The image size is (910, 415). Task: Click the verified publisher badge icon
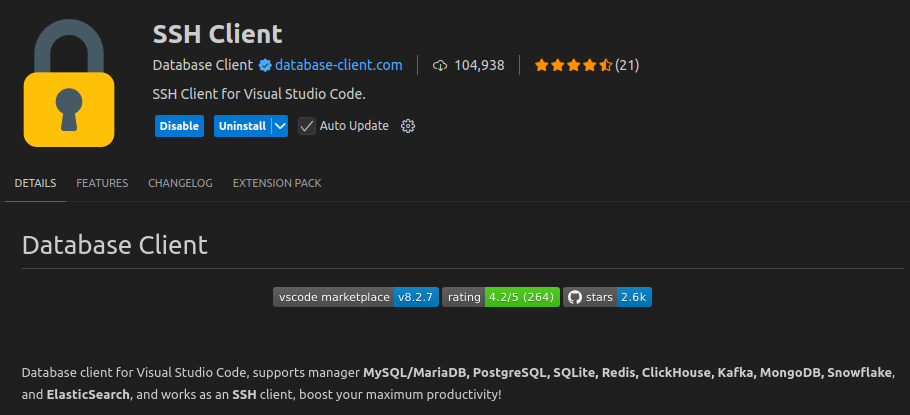[x=265, y=66]
